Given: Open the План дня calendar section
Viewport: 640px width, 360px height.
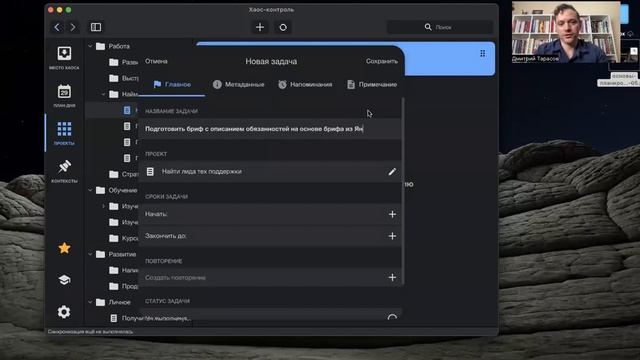Looking at the screenshot, I should [64, 96].
